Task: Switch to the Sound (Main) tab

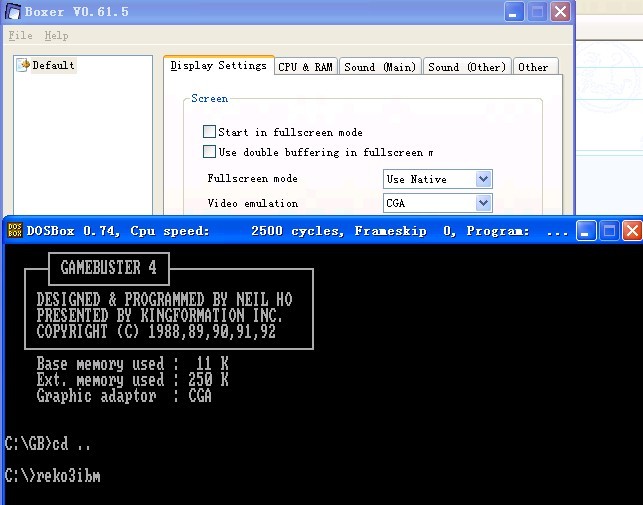Action: pos(379,67)
